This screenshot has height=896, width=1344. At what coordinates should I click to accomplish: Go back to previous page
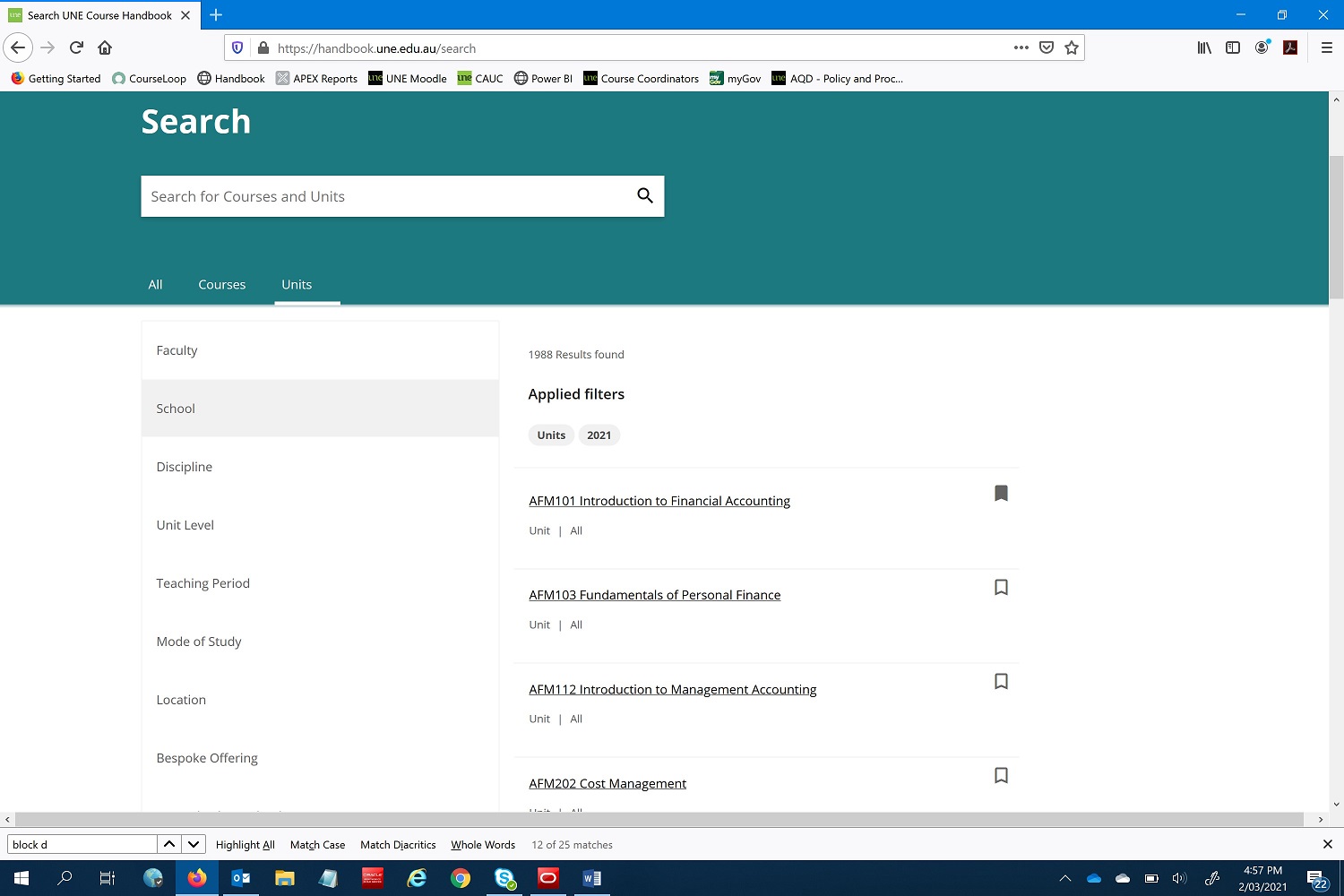[x=18, y=47]
